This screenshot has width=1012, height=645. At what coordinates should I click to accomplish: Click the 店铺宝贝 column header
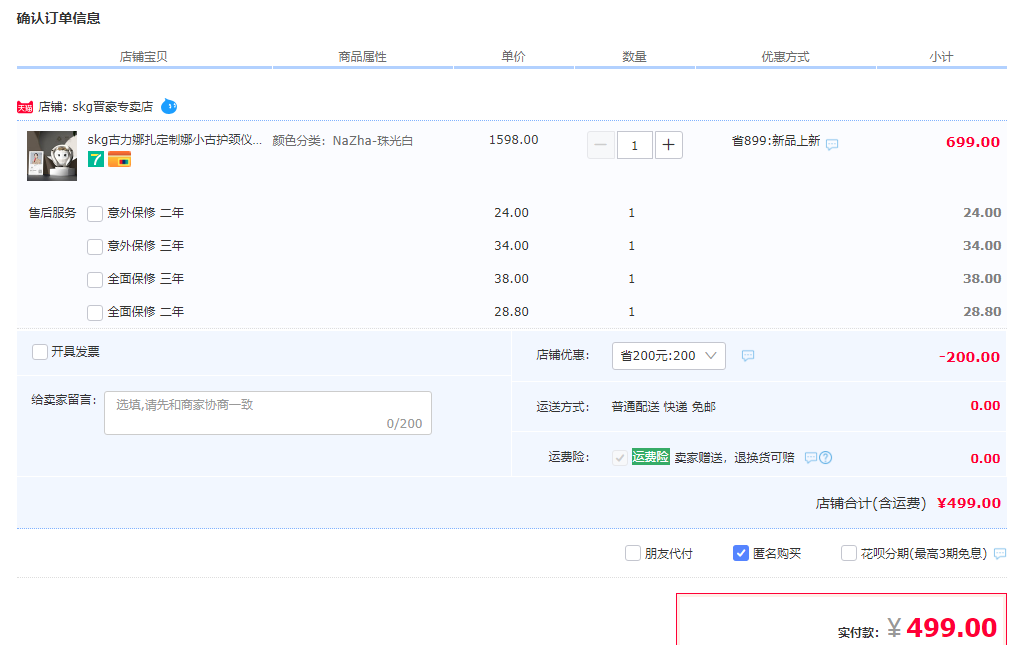tap(143, 57)
